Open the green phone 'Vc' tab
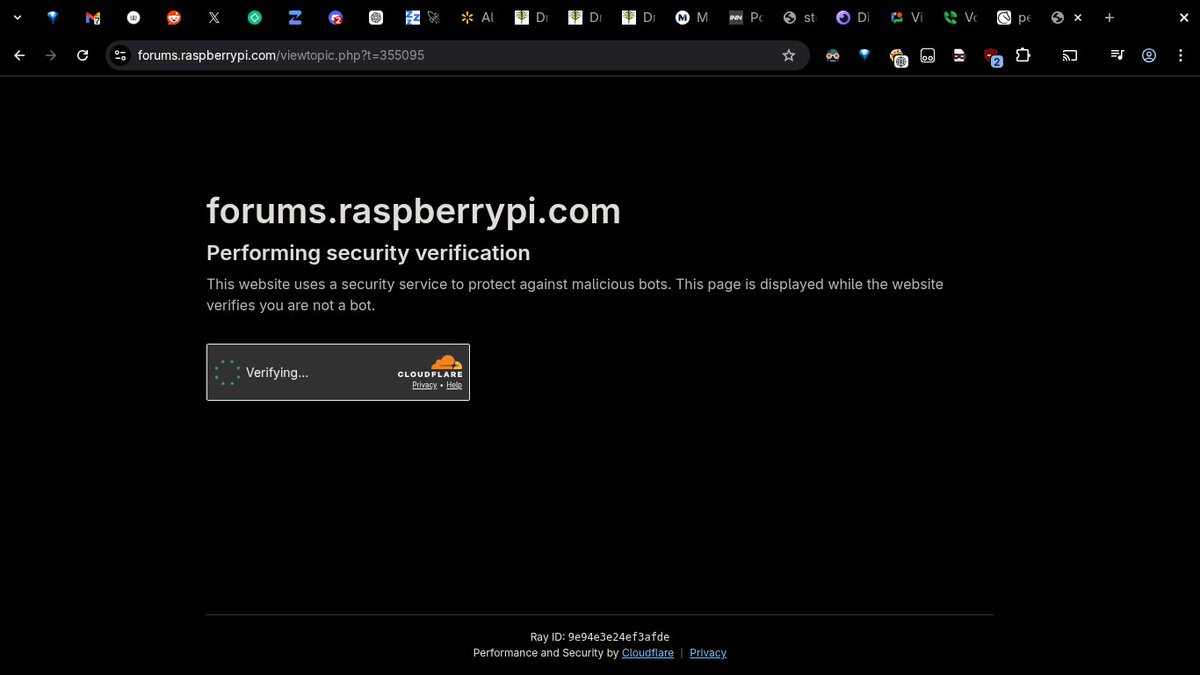This screenshot has width=1200, height=675. [x=962, y=18]
